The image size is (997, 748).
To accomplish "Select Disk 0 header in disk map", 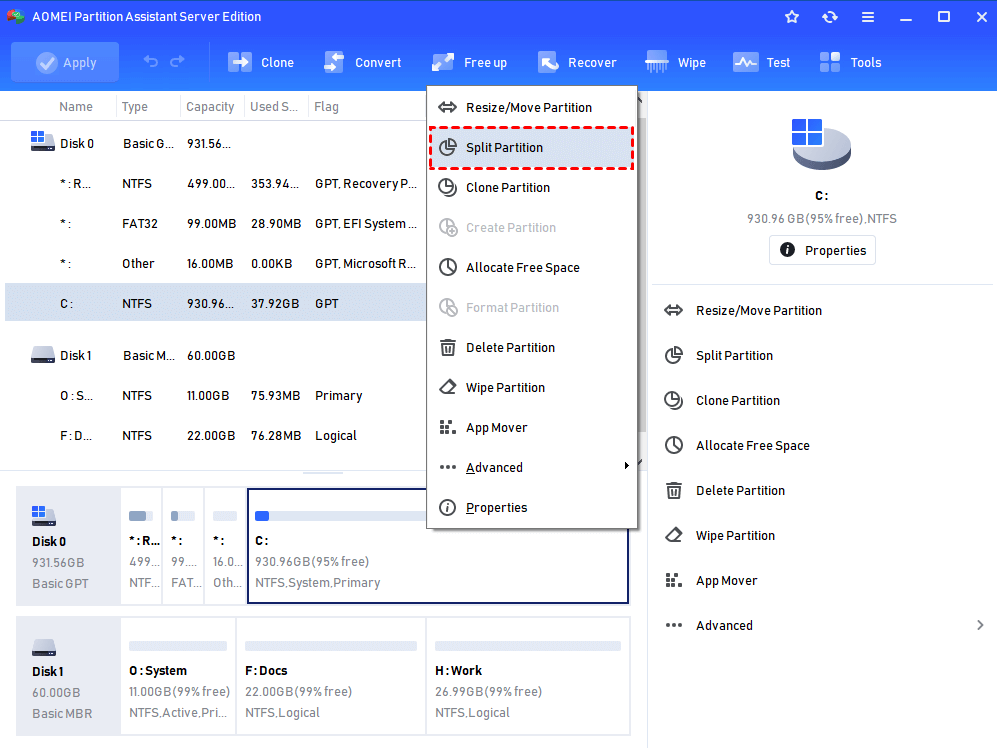I will 68,546.
